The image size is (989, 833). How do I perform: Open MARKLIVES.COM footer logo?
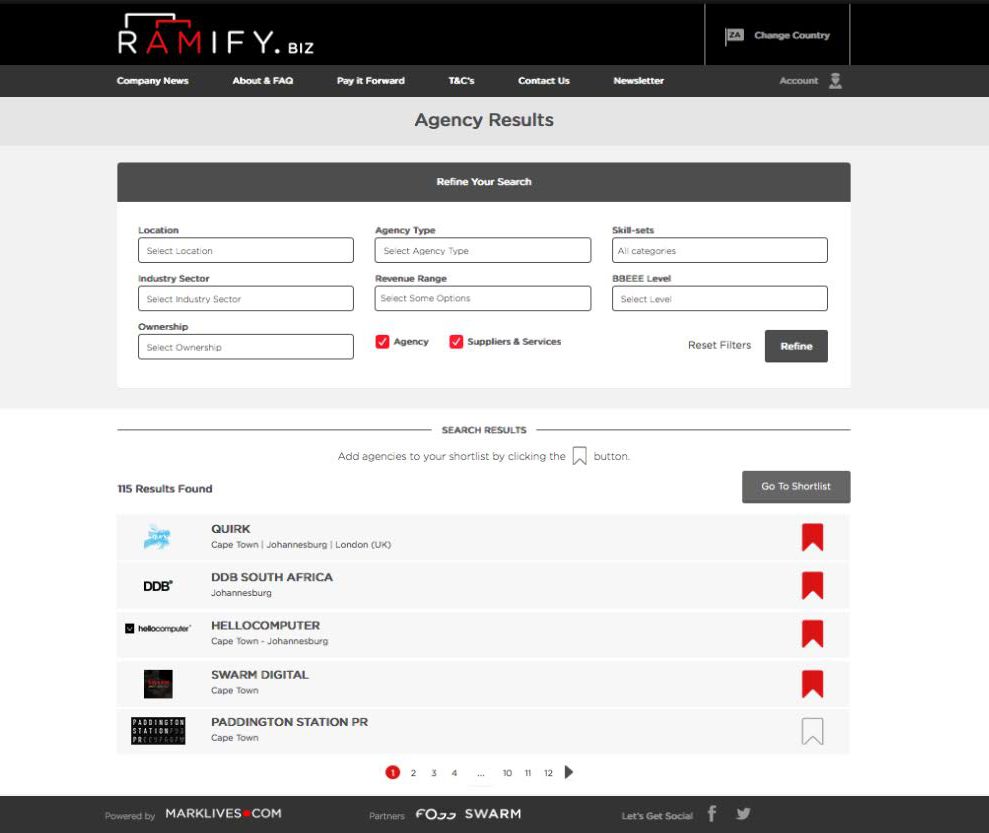point(223,813)
